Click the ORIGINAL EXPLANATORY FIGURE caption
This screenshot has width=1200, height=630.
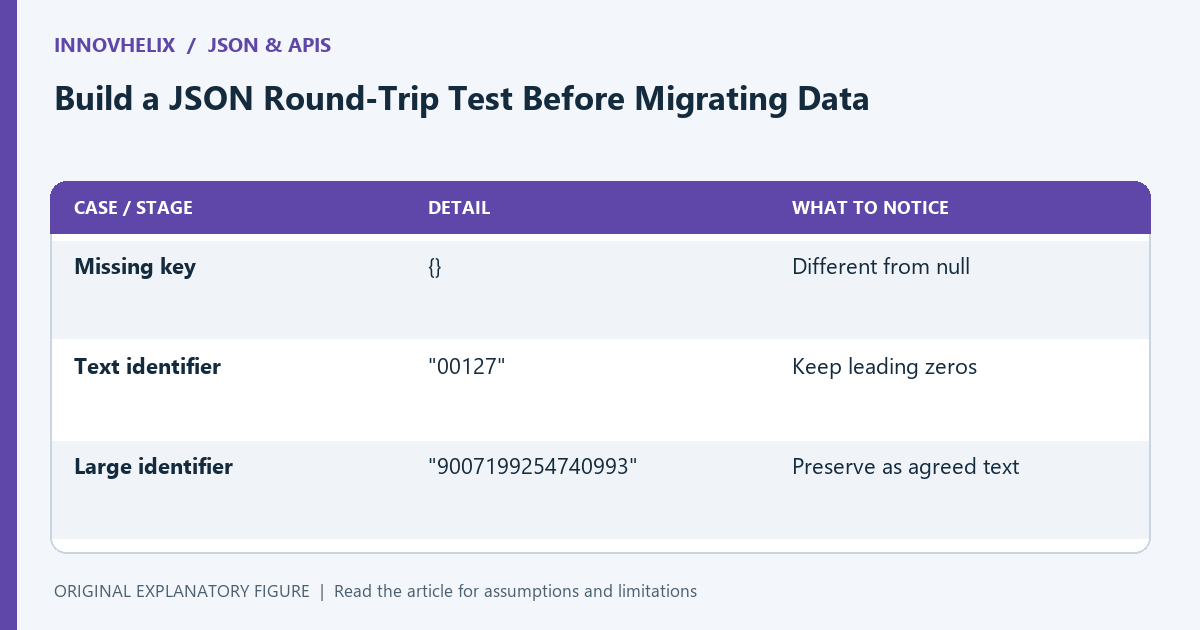coord(182,591)
